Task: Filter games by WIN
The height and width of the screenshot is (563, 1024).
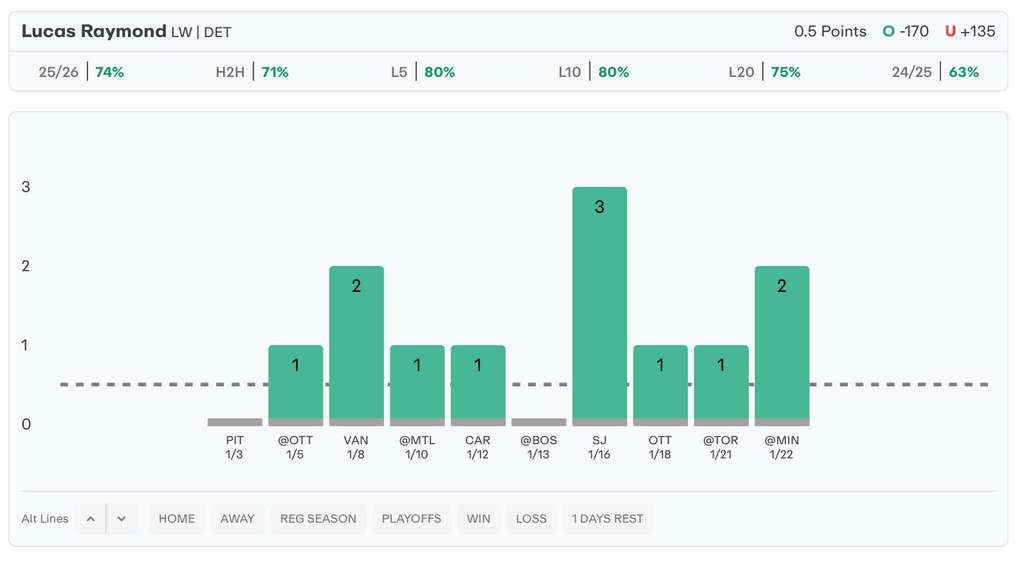Action: click(x=479, y=519)
